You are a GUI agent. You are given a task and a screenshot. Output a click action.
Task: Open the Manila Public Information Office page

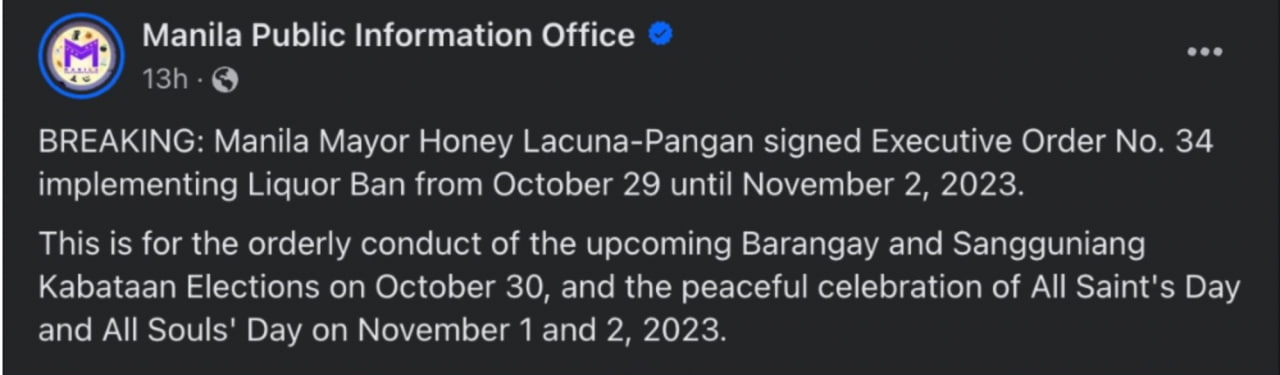[389, 36]
